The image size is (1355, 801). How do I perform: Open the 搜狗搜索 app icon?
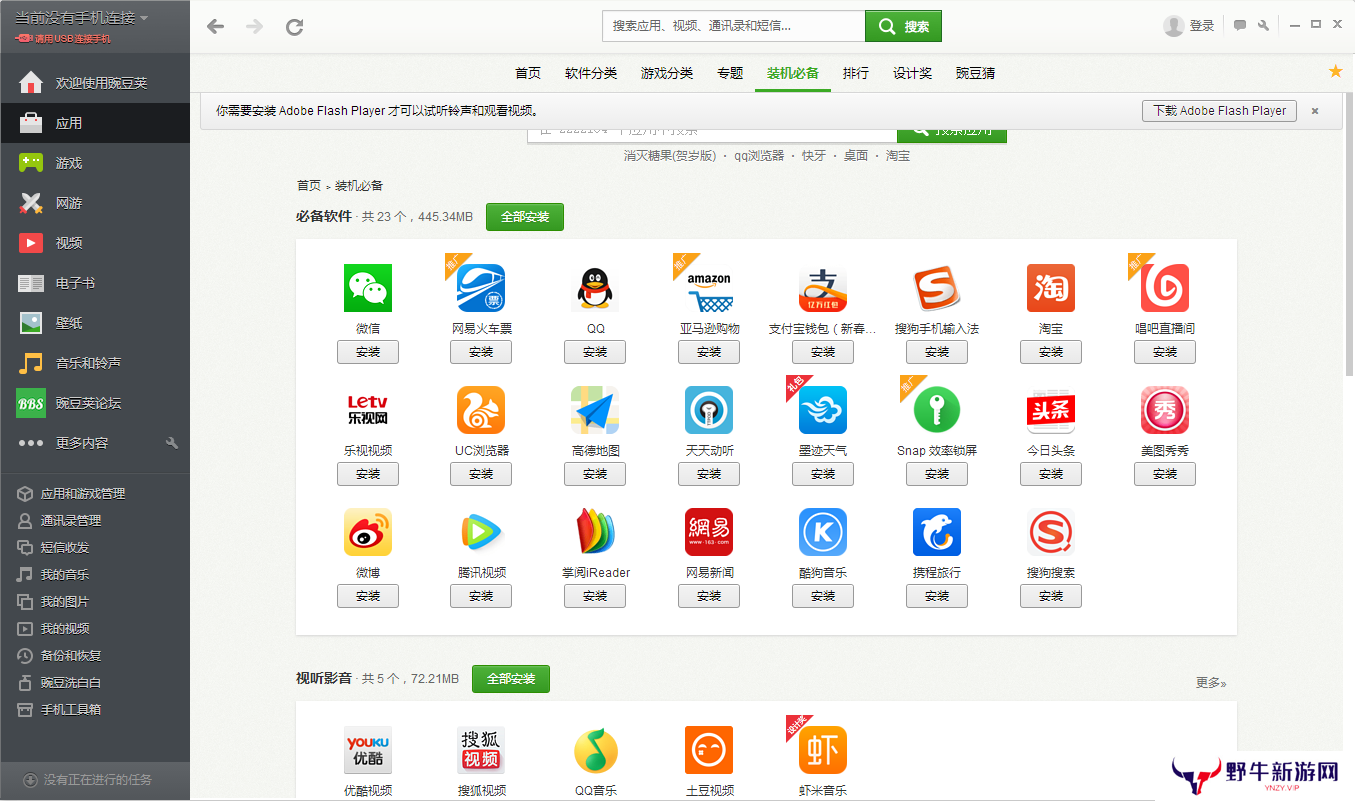[1051, 532]
